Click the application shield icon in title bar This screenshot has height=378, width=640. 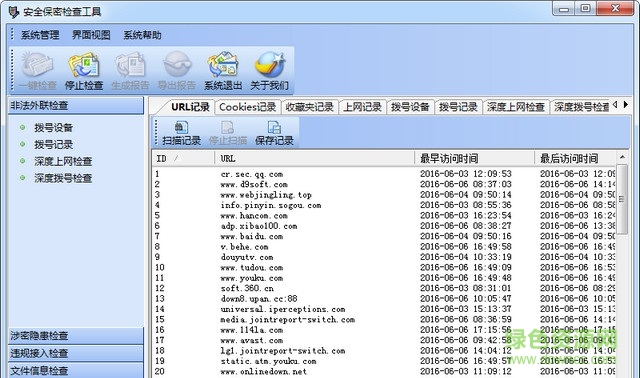tap(13, 11)
